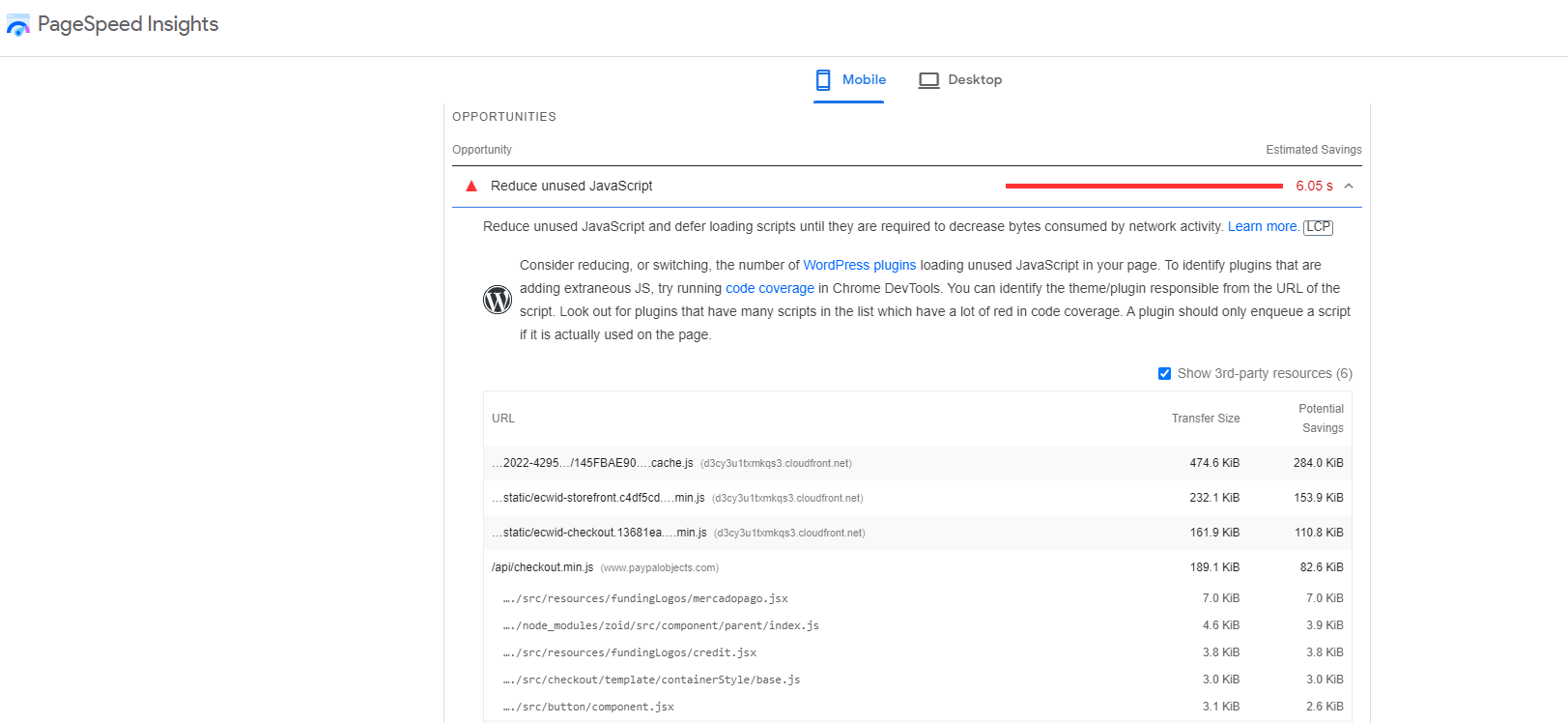Click the URL column header
The width and height of the screenshot is (1568, 723).
coord(503,419)
